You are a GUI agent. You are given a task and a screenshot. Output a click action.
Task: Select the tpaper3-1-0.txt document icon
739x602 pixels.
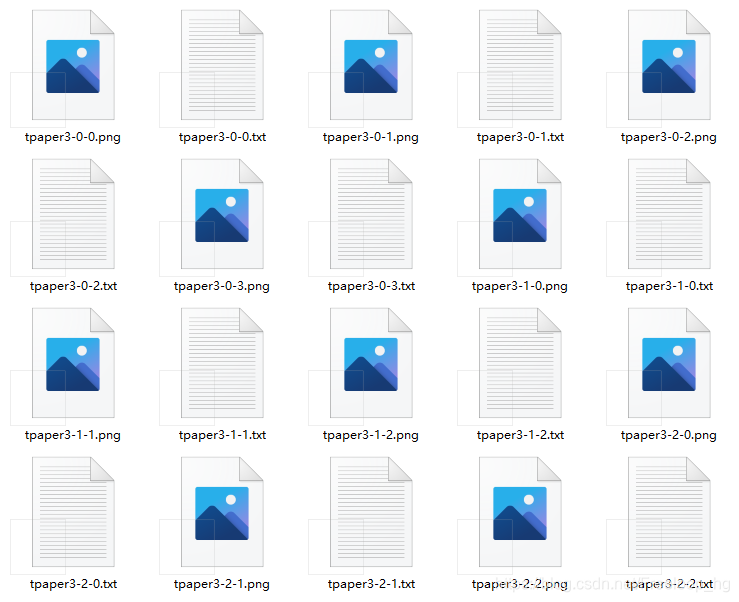coord(669,214)
